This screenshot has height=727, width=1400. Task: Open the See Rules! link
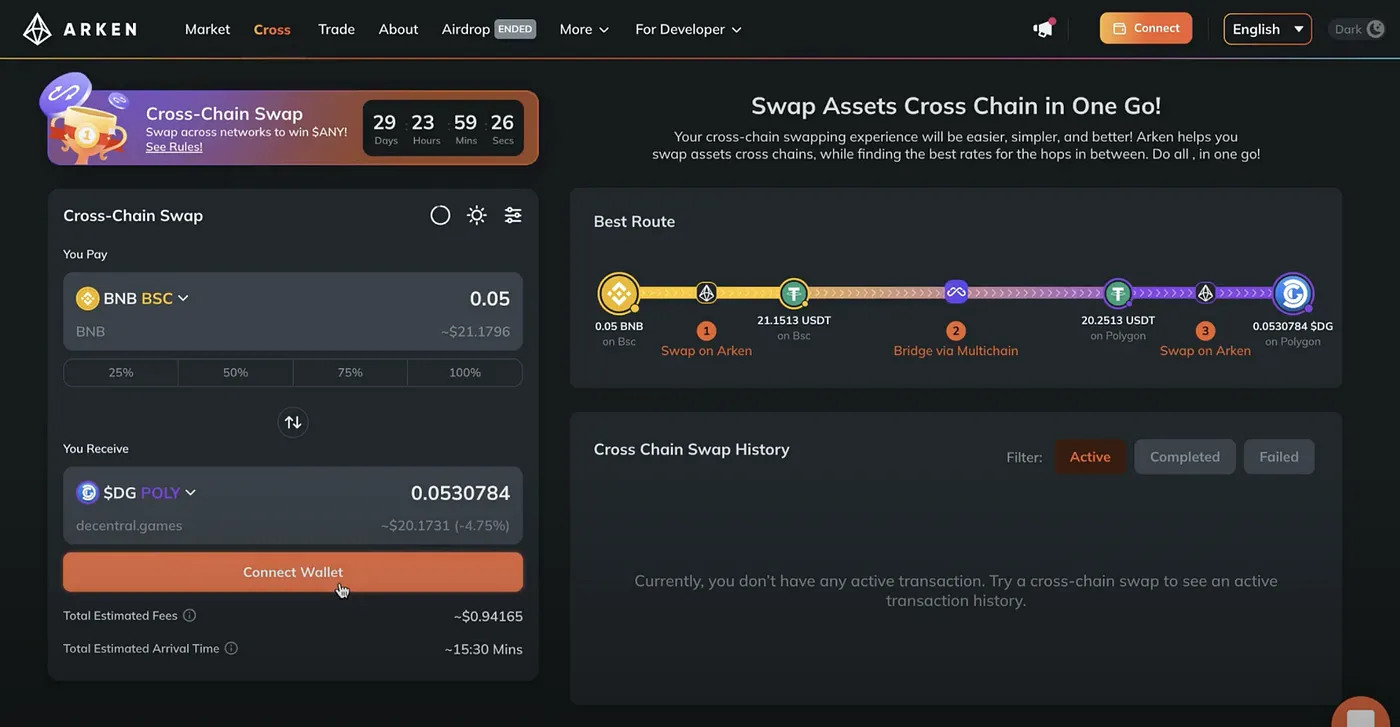click(174, 147)
